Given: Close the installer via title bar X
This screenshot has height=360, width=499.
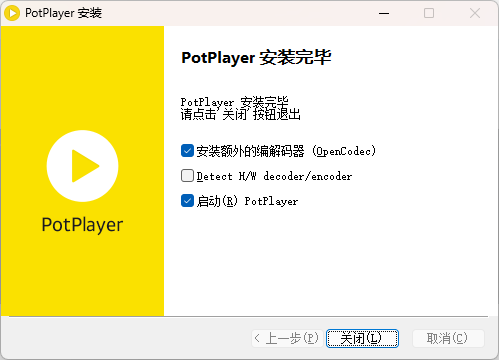Looking at the screenshot, I should tap(475, 13).
